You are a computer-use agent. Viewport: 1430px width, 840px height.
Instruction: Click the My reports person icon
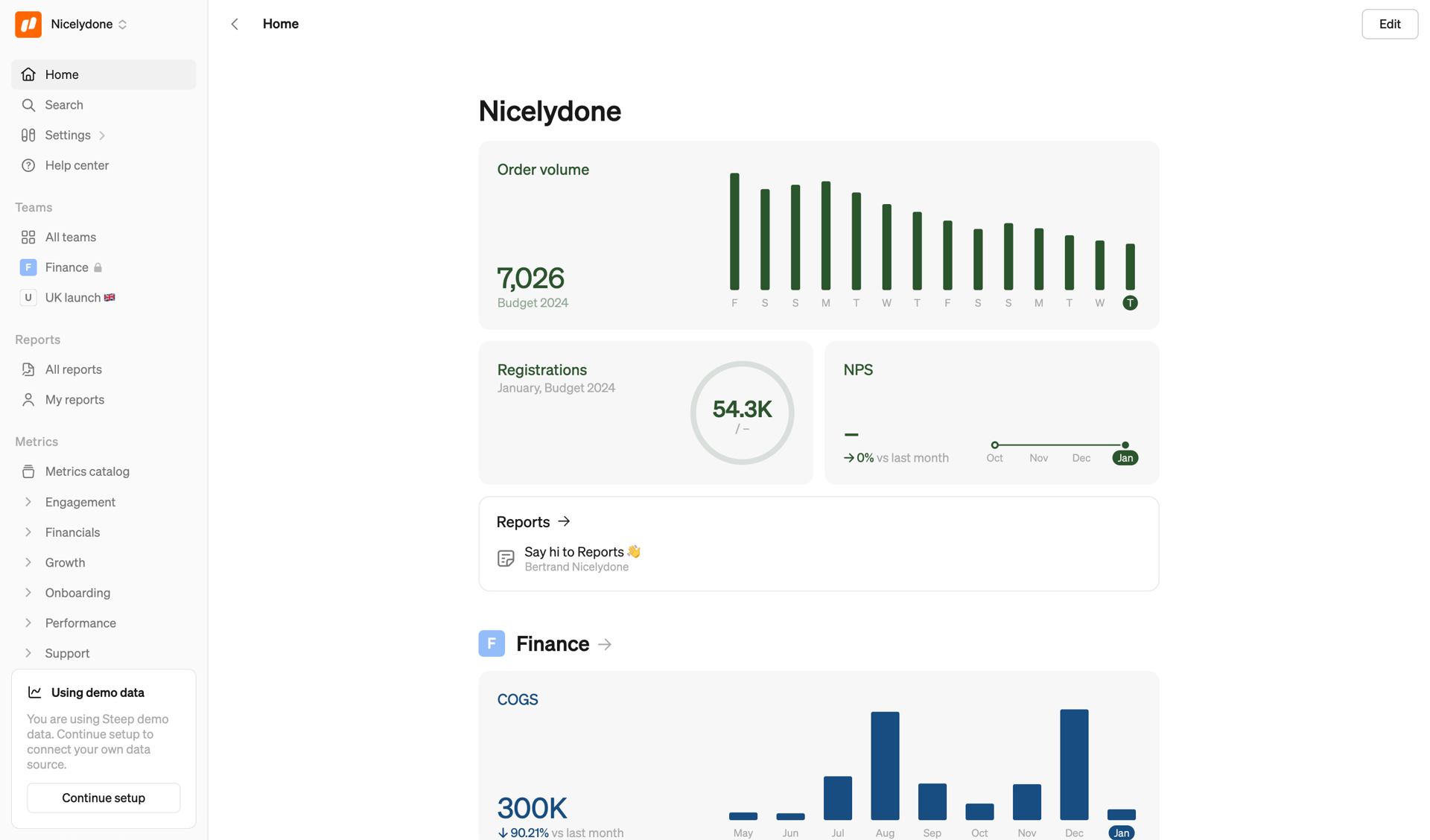pos(28,399)
